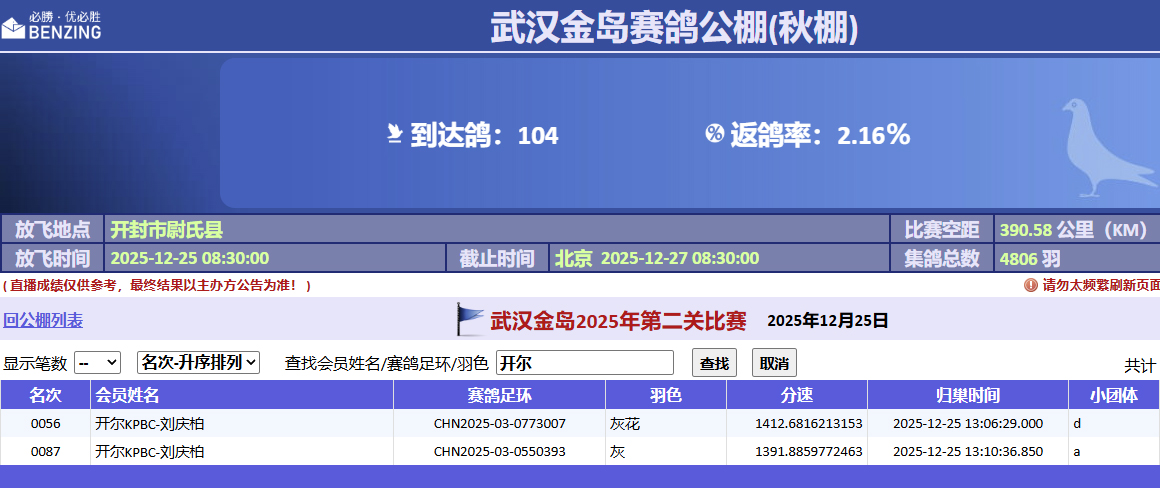Click the red warning exclamation icon
1160x488 pixels.
1031,285
